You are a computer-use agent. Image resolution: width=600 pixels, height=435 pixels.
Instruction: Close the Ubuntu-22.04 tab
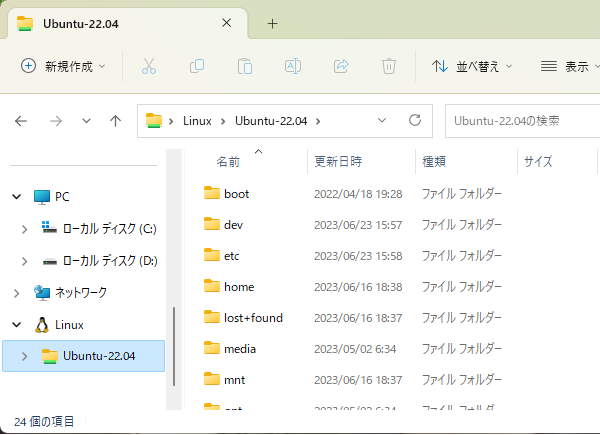[227, 23]
